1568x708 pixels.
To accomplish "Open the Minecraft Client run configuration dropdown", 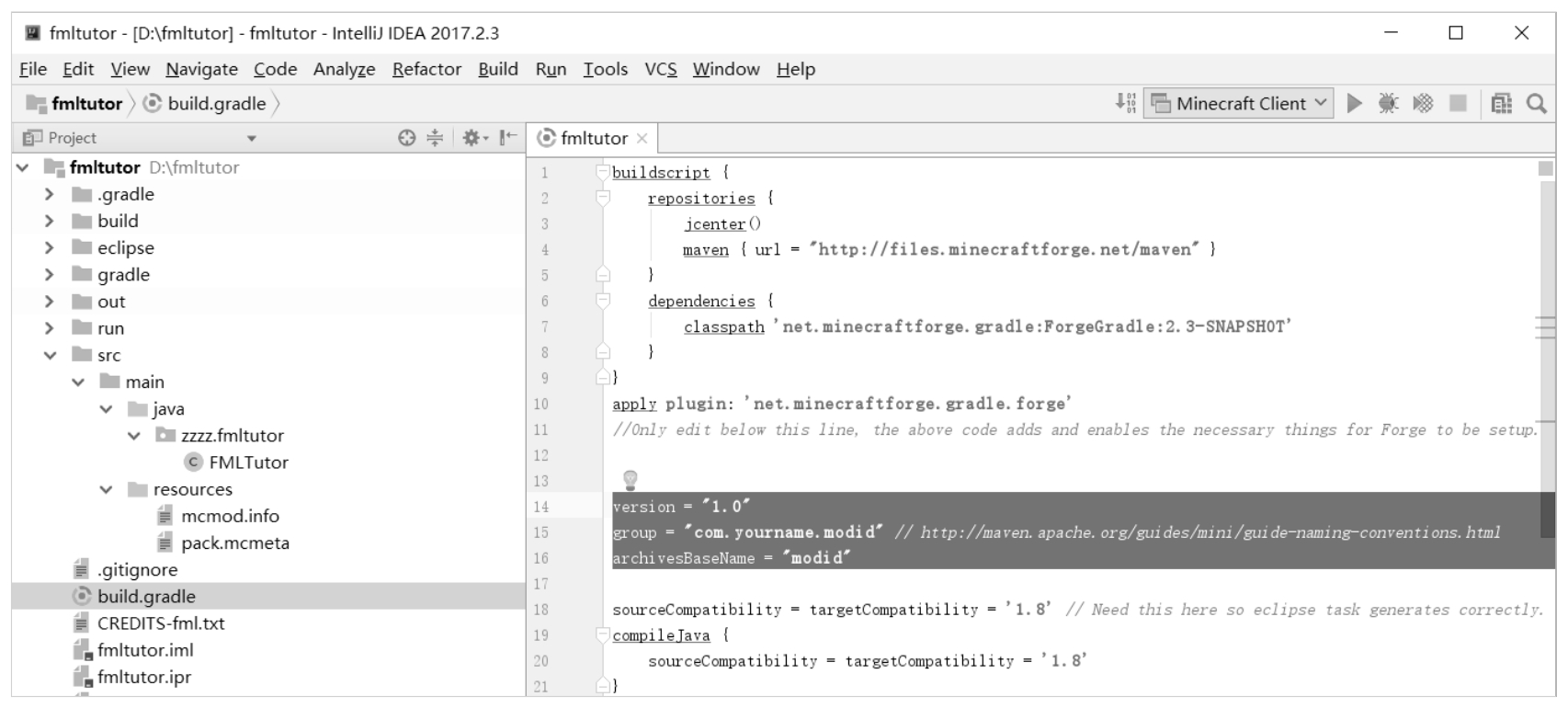I will tap(1239, 104).
